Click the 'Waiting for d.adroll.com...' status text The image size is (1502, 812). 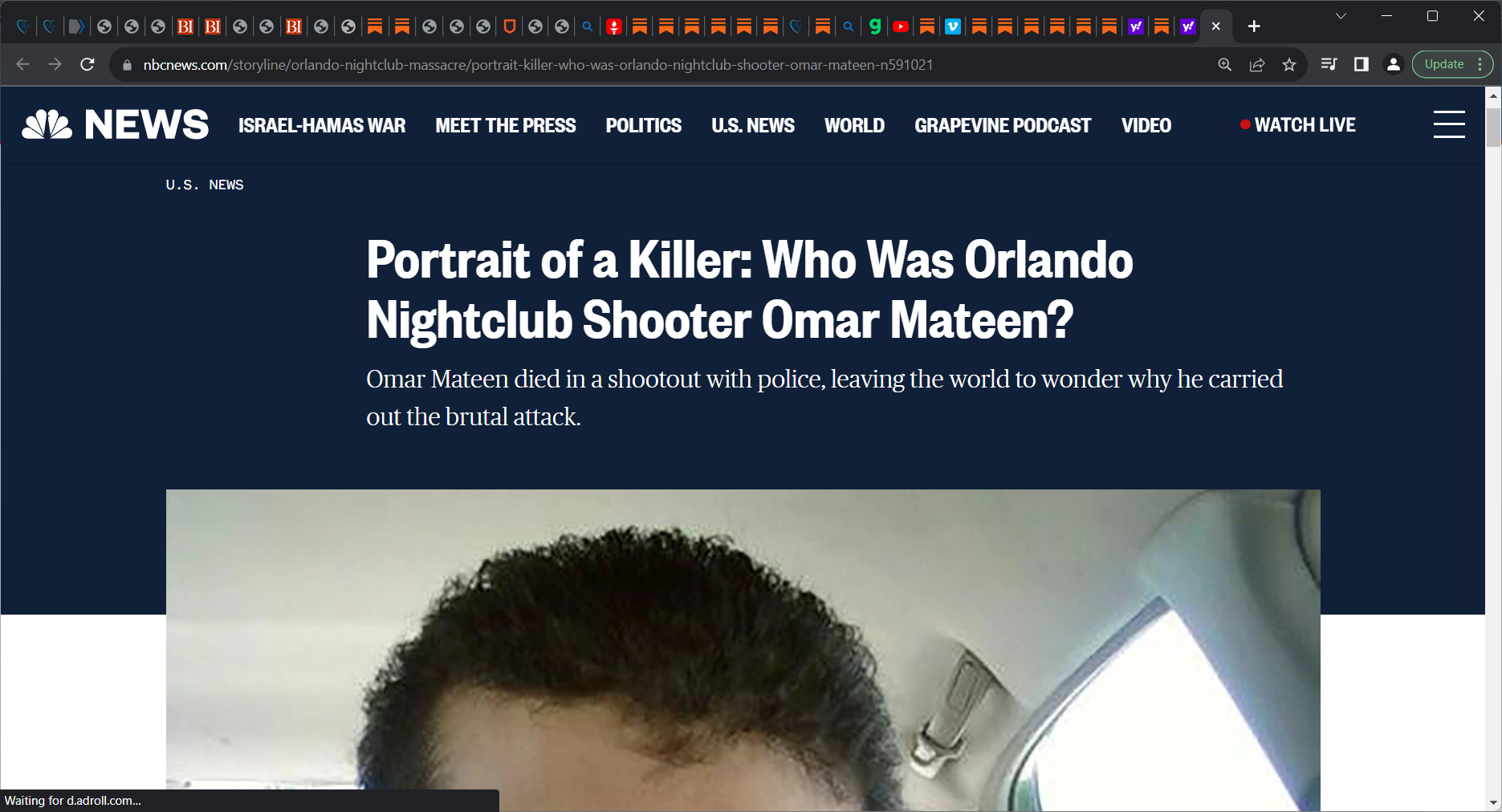72,801
